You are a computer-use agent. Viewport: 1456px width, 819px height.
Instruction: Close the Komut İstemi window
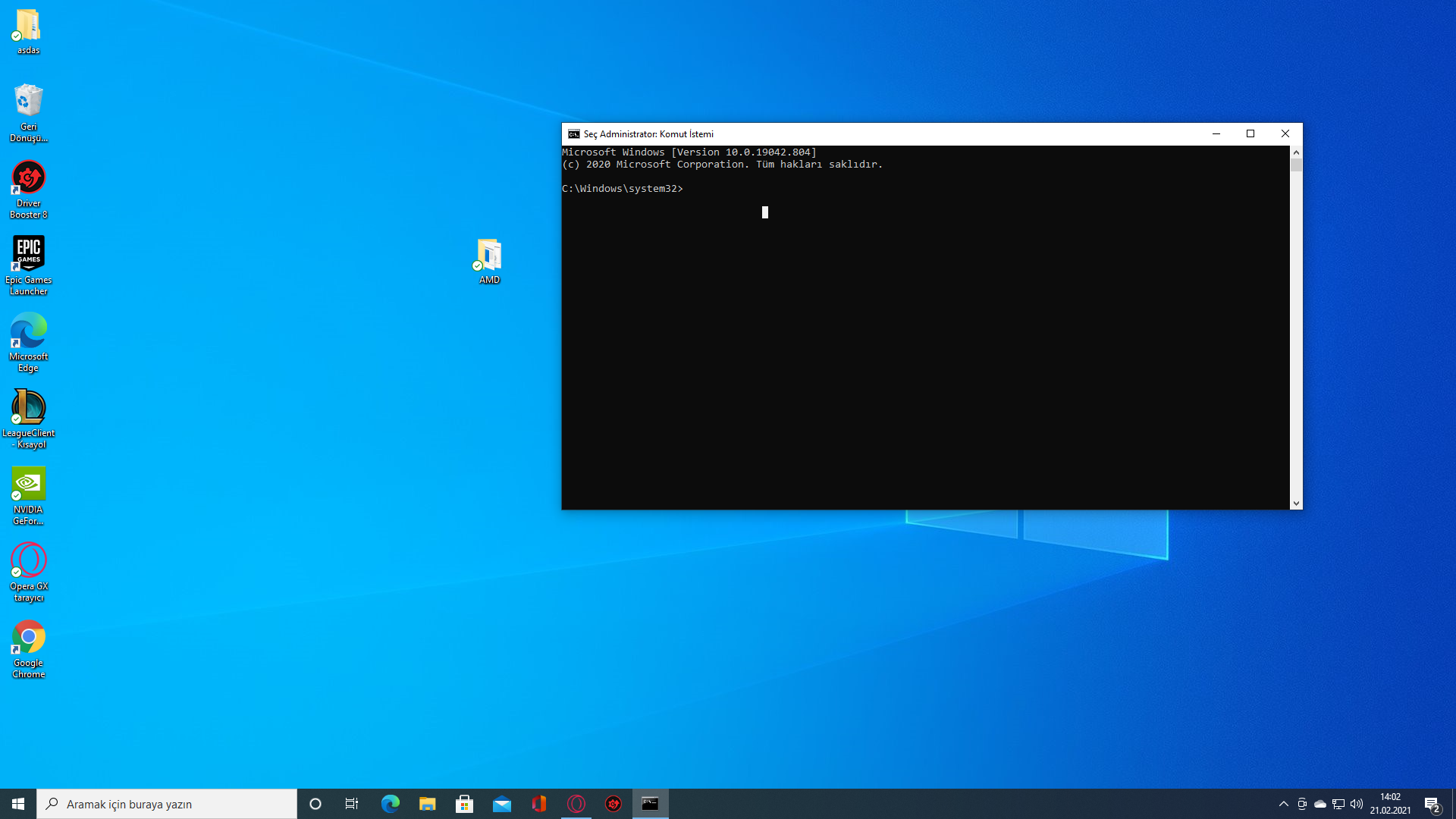click(1285, 134)
